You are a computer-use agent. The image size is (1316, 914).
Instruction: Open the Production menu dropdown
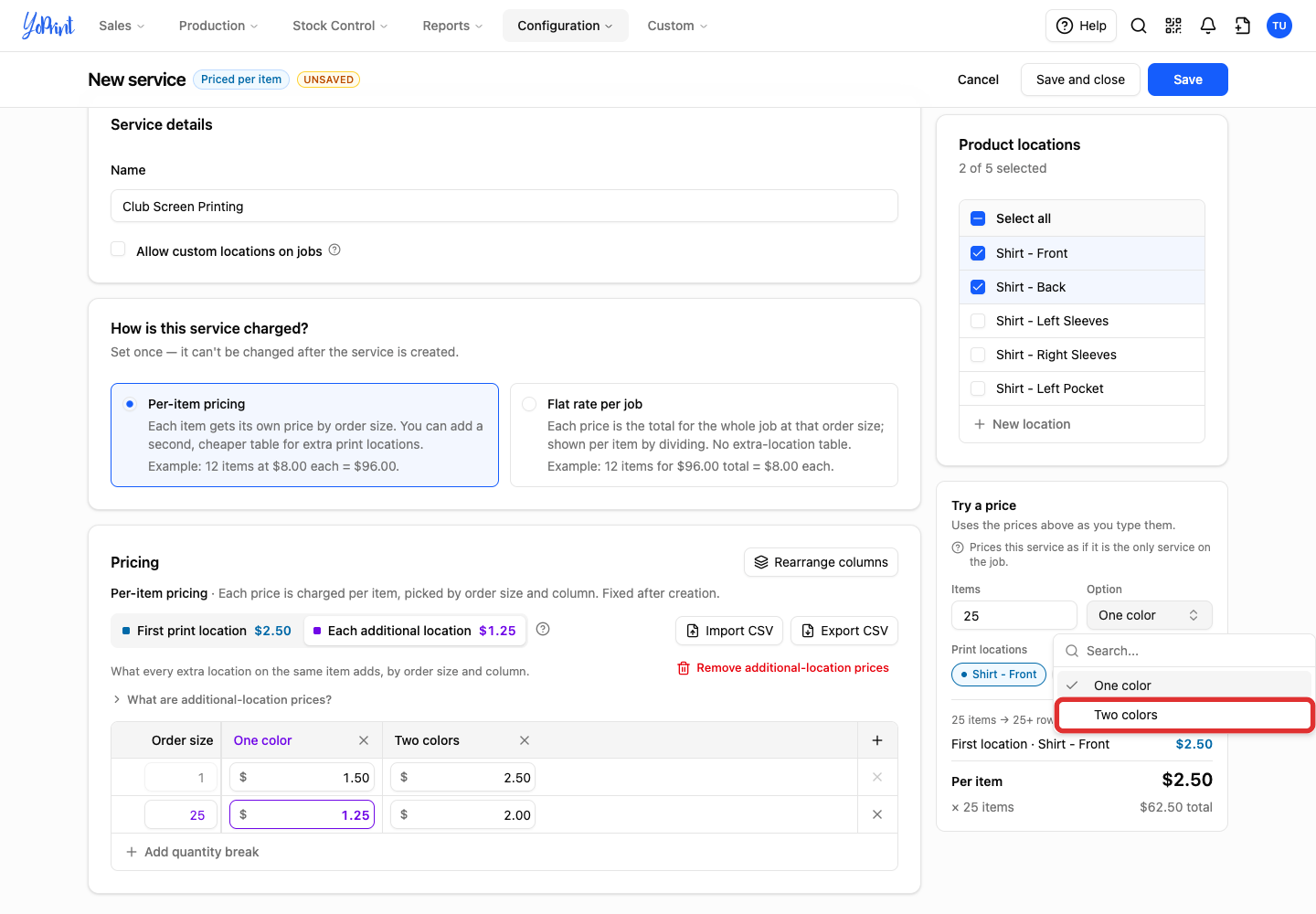(x=218, y=26)
